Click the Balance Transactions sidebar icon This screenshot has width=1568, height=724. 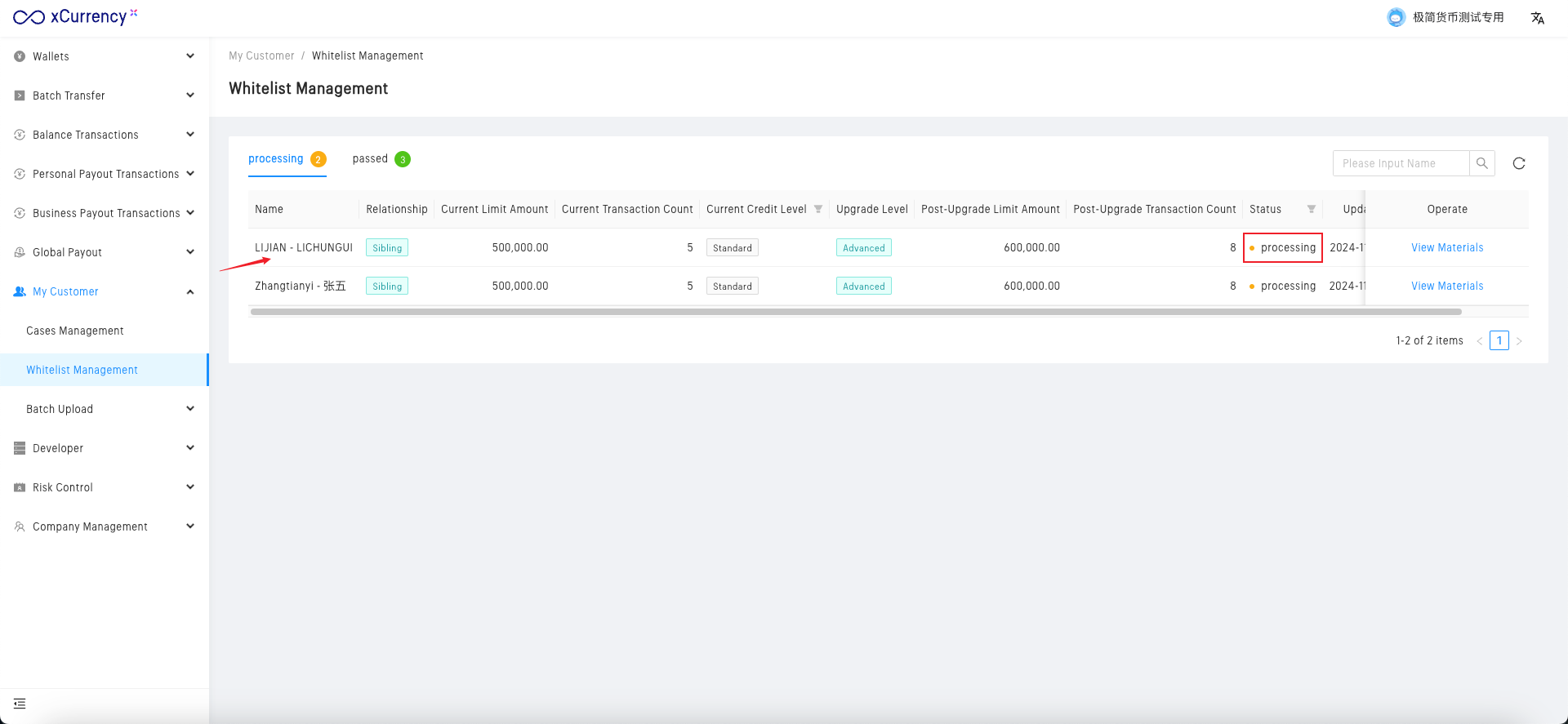click(x=20, y=135)
